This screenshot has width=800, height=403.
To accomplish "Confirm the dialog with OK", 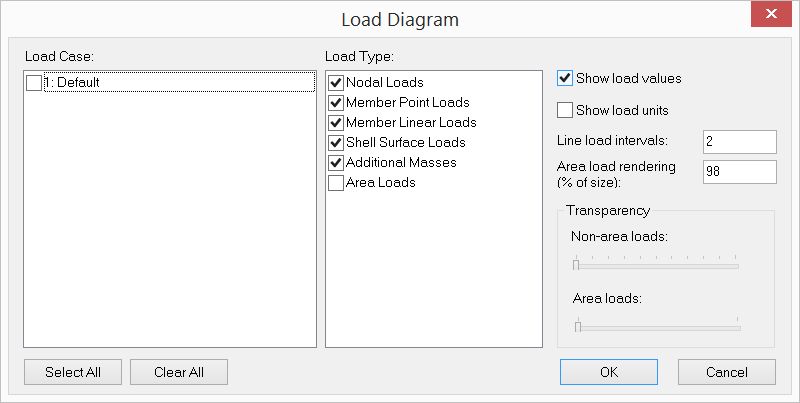I will click(x=609, y=372).
